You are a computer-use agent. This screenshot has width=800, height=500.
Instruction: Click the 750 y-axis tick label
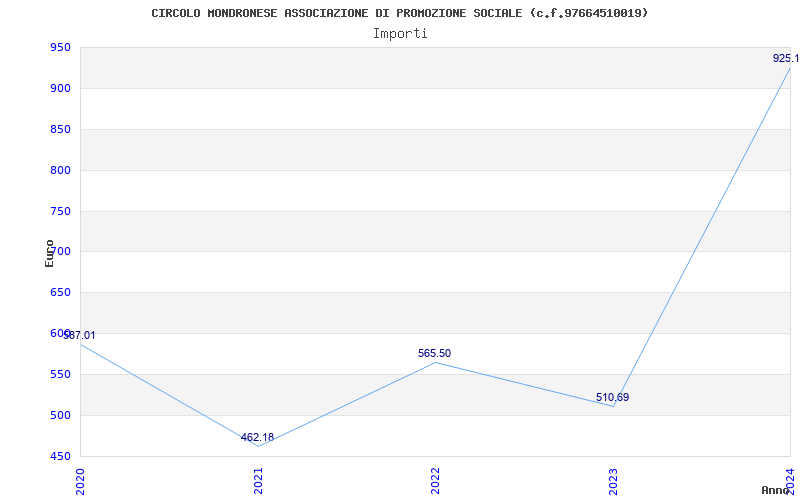60,211
